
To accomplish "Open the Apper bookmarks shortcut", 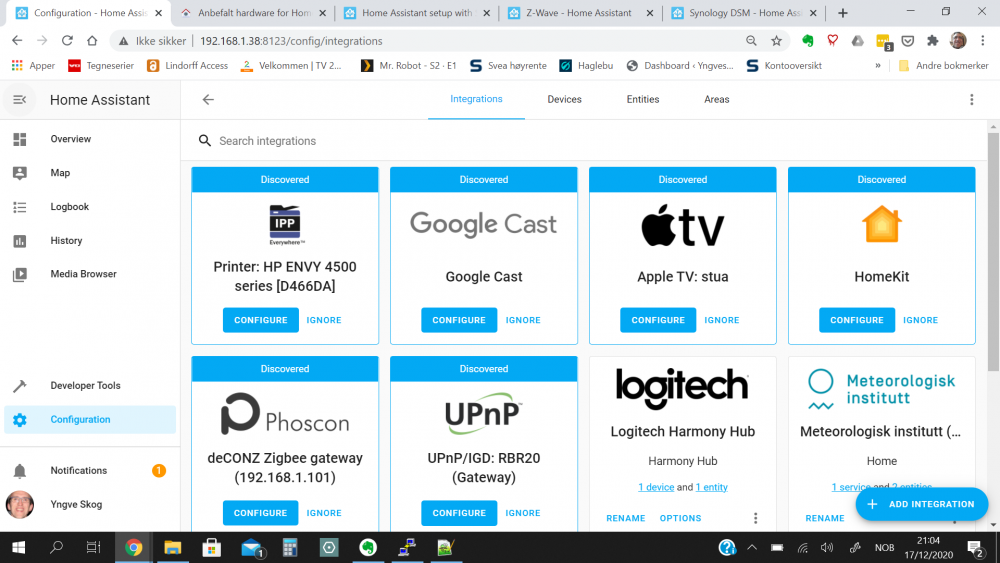I will point(33,66).
